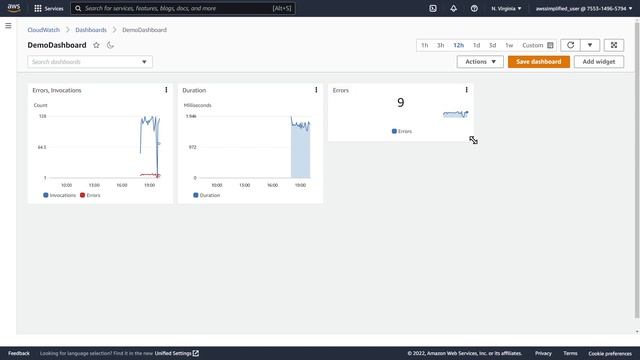Viewport: 640px width, 360px height.
Task: Open Duration widget actions menu
Action: [316, 90]
